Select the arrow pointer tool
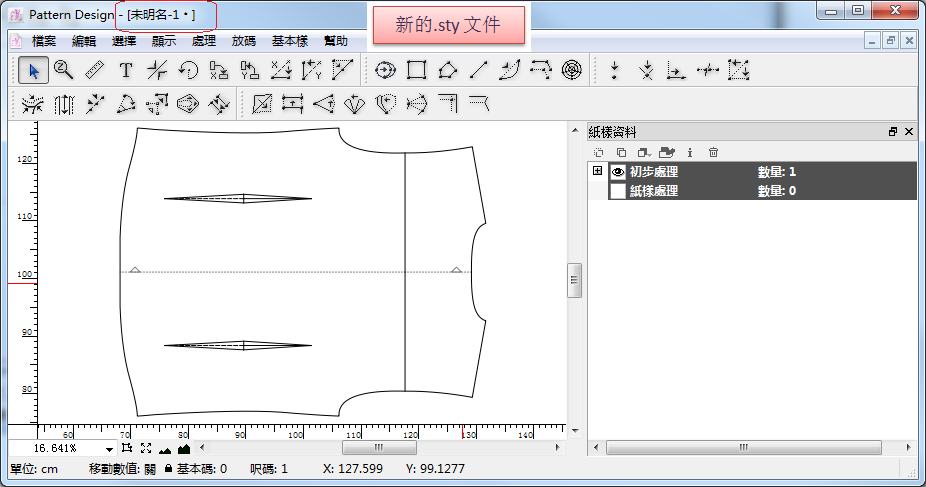 [34, 70]
